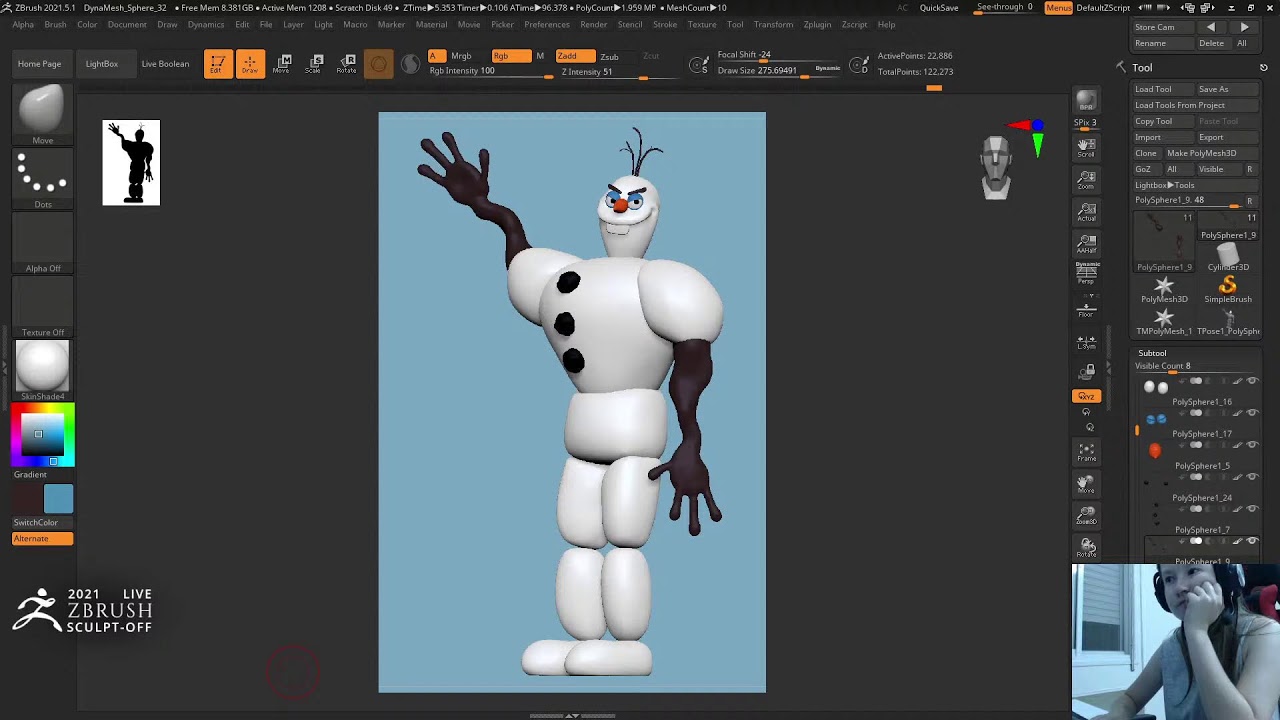Activate the Scale button in top toolbar

pyautogui.click(x=314, y=64)
